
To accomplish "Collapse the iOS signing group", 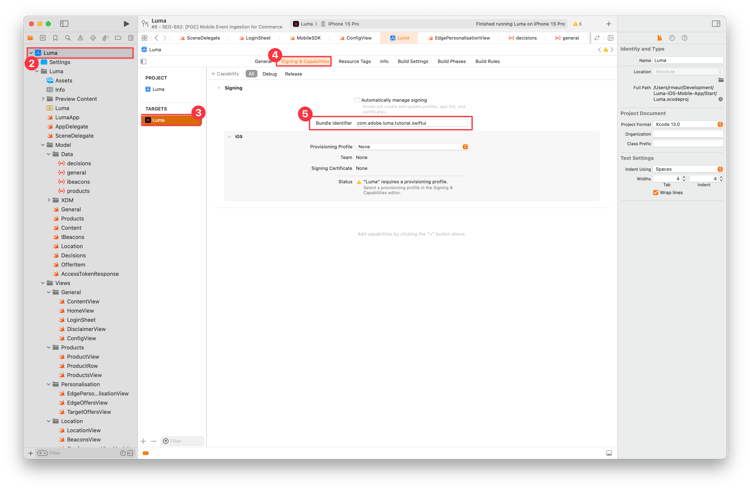I will point(230,136).
